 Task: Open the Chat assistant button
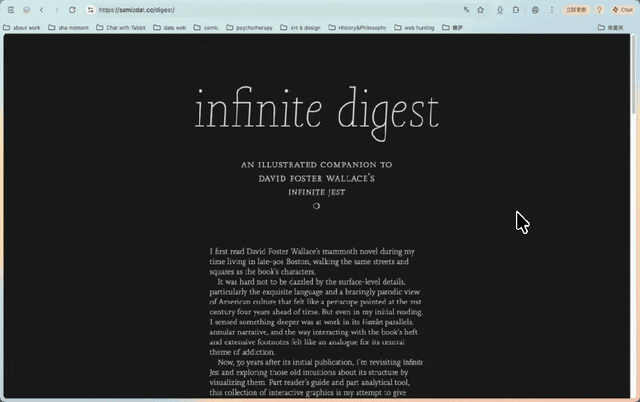622,10
